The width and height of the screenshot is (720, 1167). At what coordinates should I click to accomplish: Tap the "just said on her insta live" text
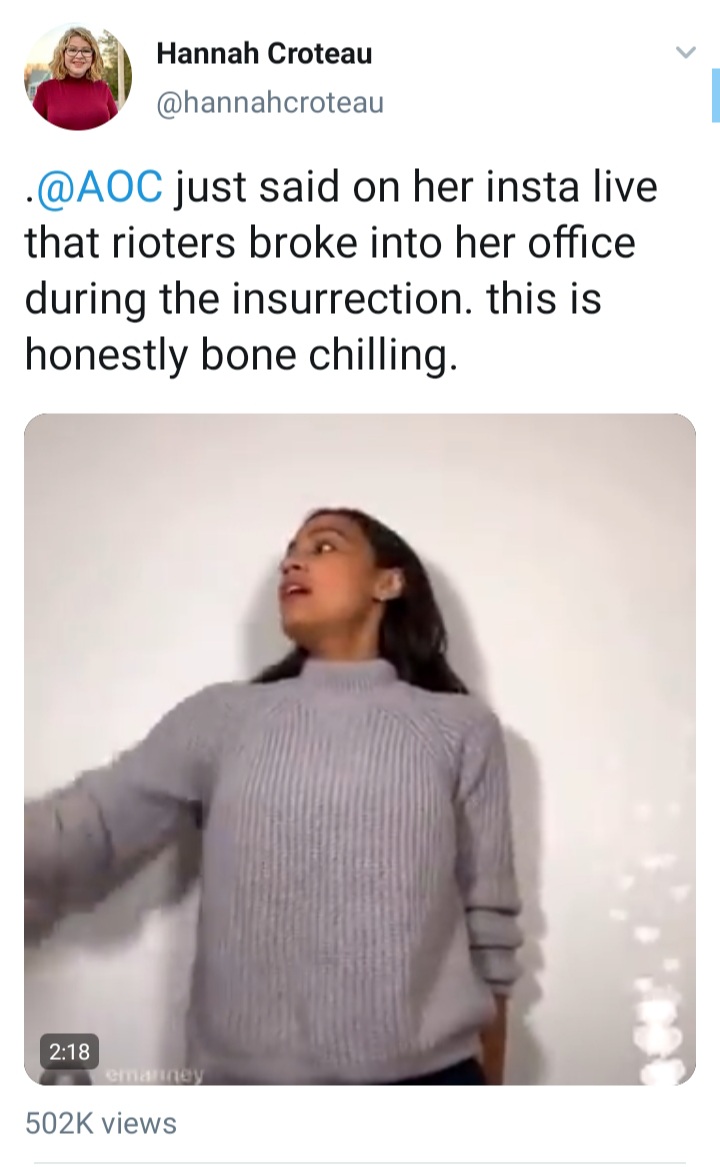416,186
